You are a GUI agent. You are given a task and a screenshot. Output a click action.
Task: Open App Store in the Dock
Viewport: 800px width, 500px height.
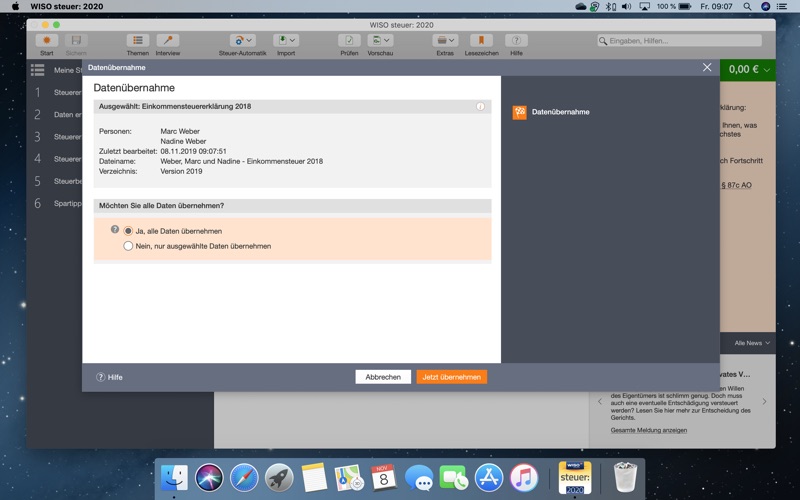pyautogui.click(x=489, y=478)
